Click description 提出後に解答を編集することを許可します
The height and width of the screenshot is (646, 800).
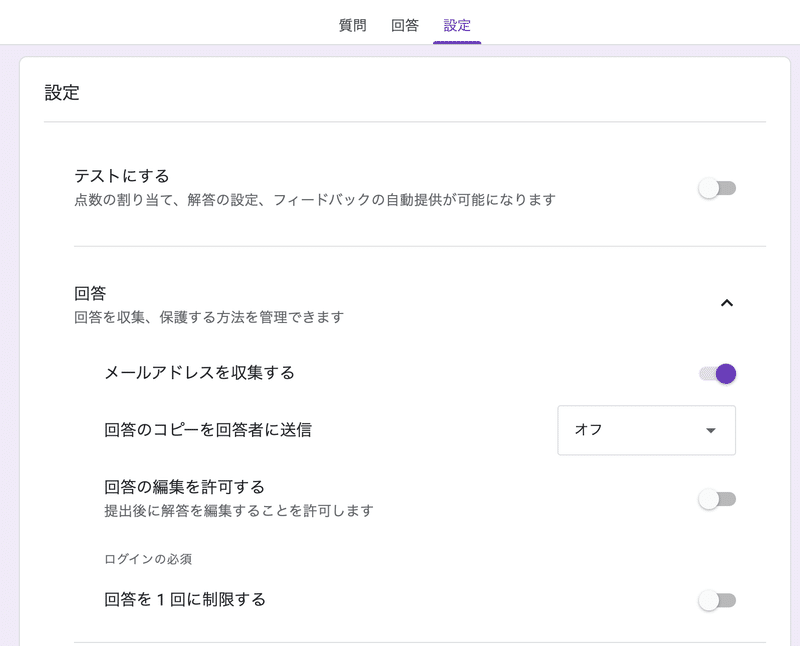point(239,510)
